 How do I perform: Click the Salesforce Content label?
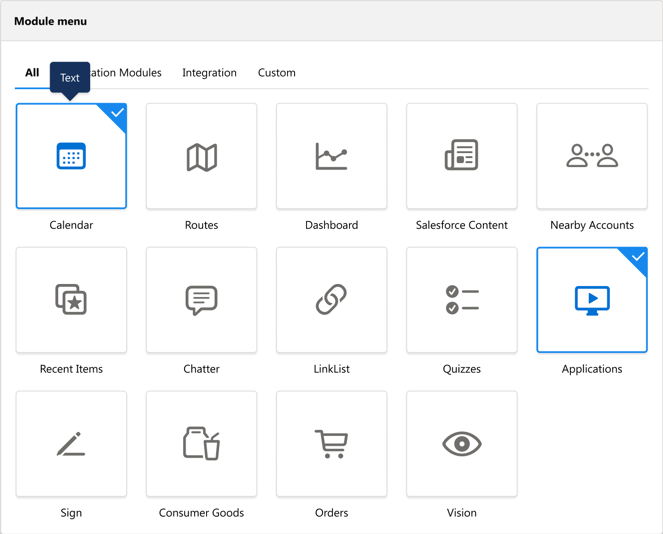(x=462, y=225)
